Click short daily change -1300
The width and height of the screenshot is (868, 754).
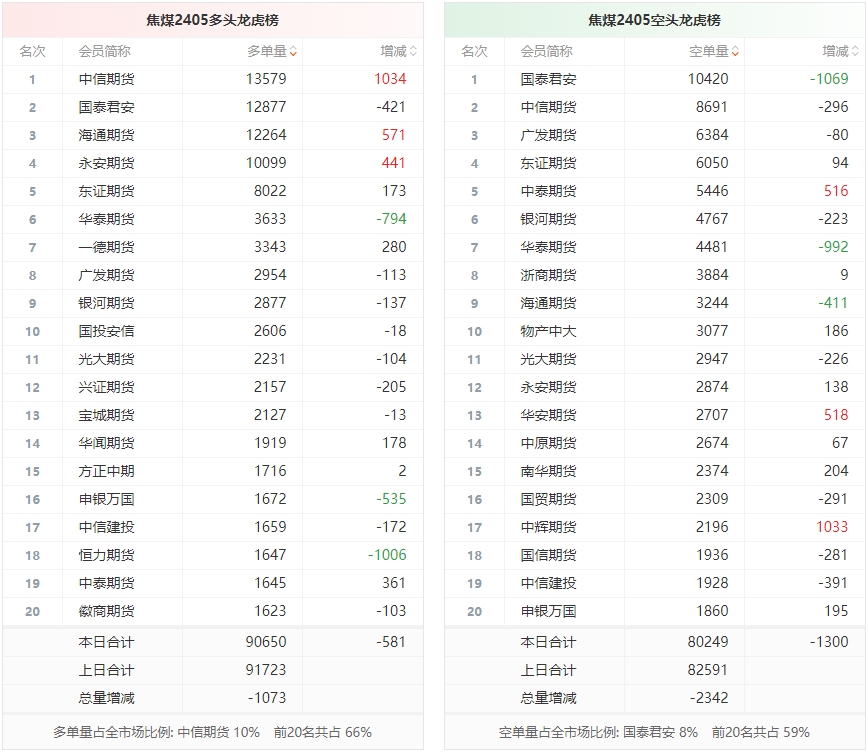coord(829,642)
